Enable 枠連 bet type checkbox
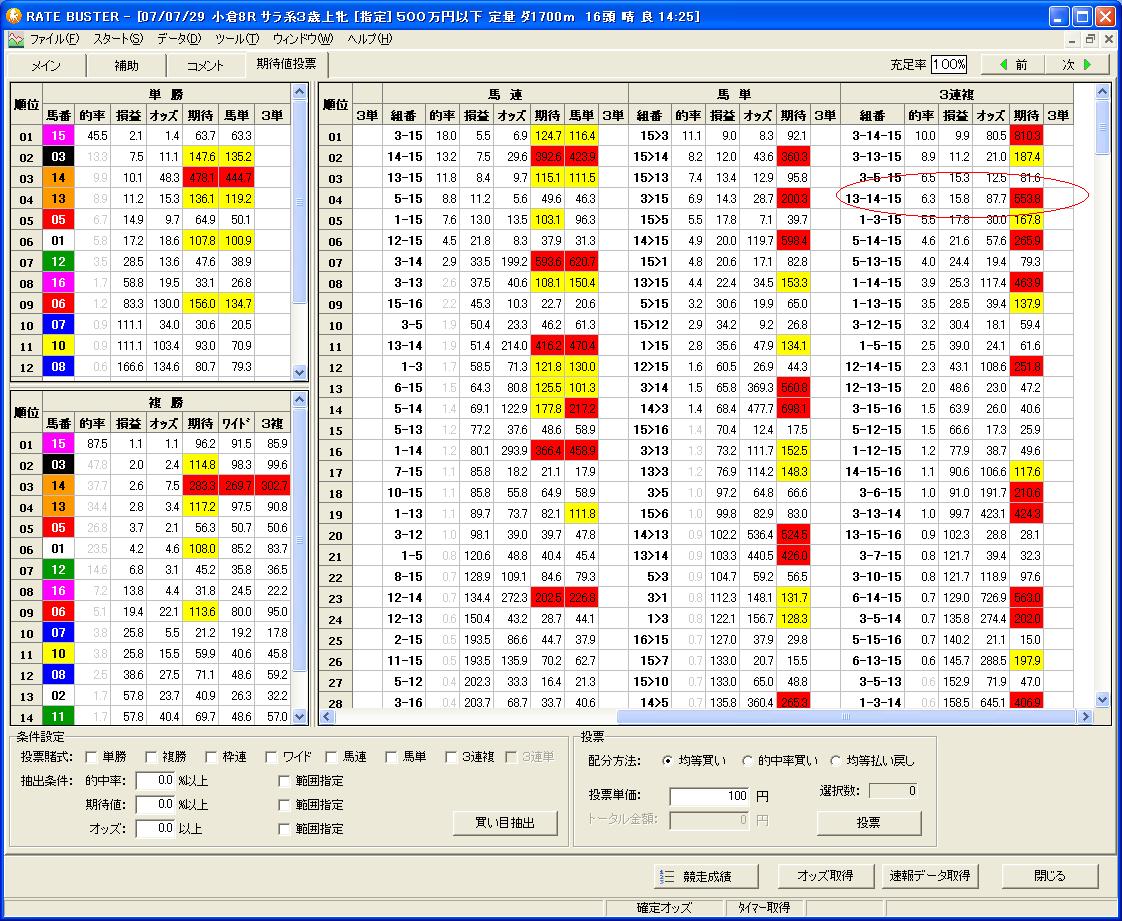1122x921 pixels. tap(211, 756)
